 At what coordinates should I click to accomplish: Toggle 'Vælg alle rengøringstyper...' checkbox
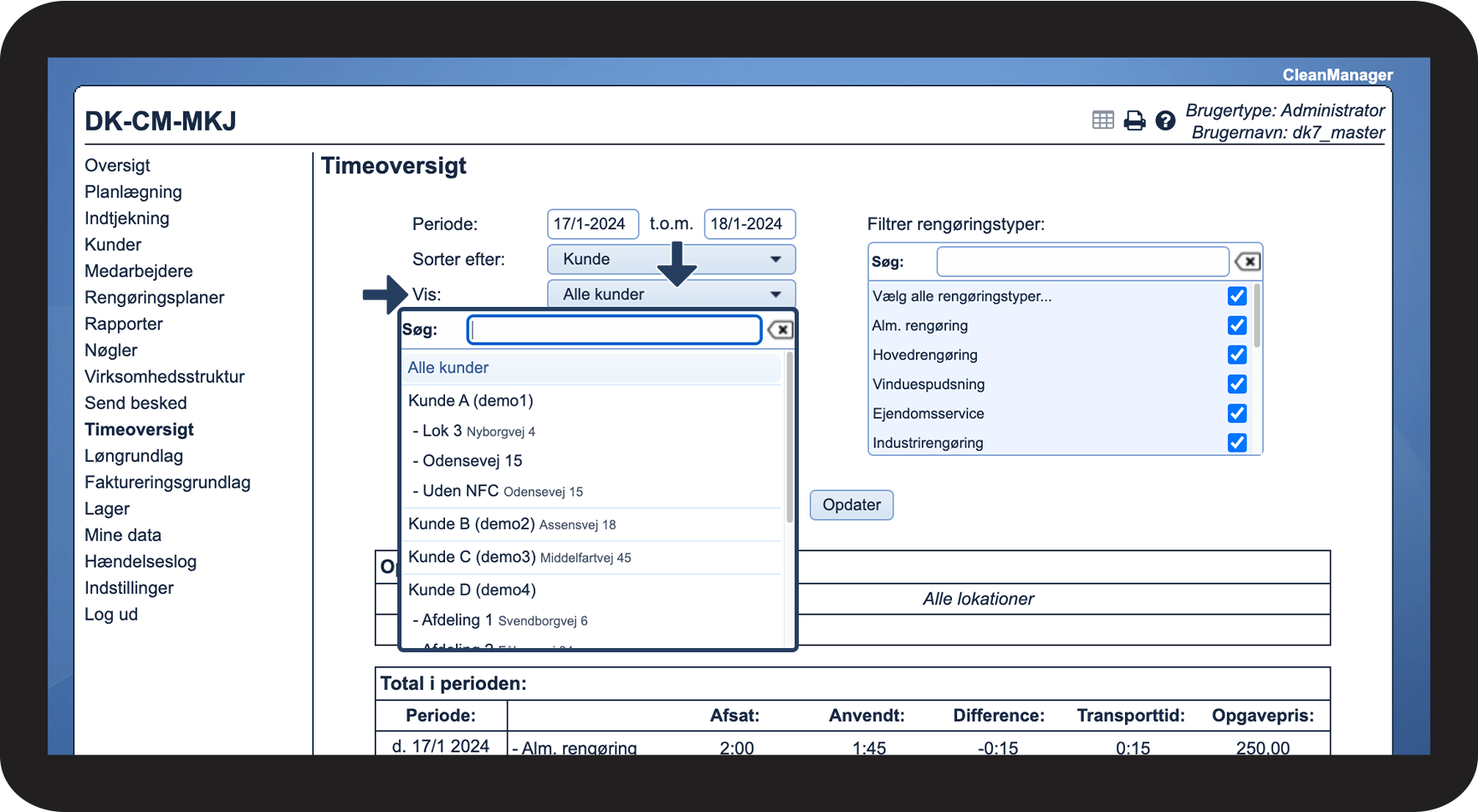pyautogui.click(x=1237, y=296)
